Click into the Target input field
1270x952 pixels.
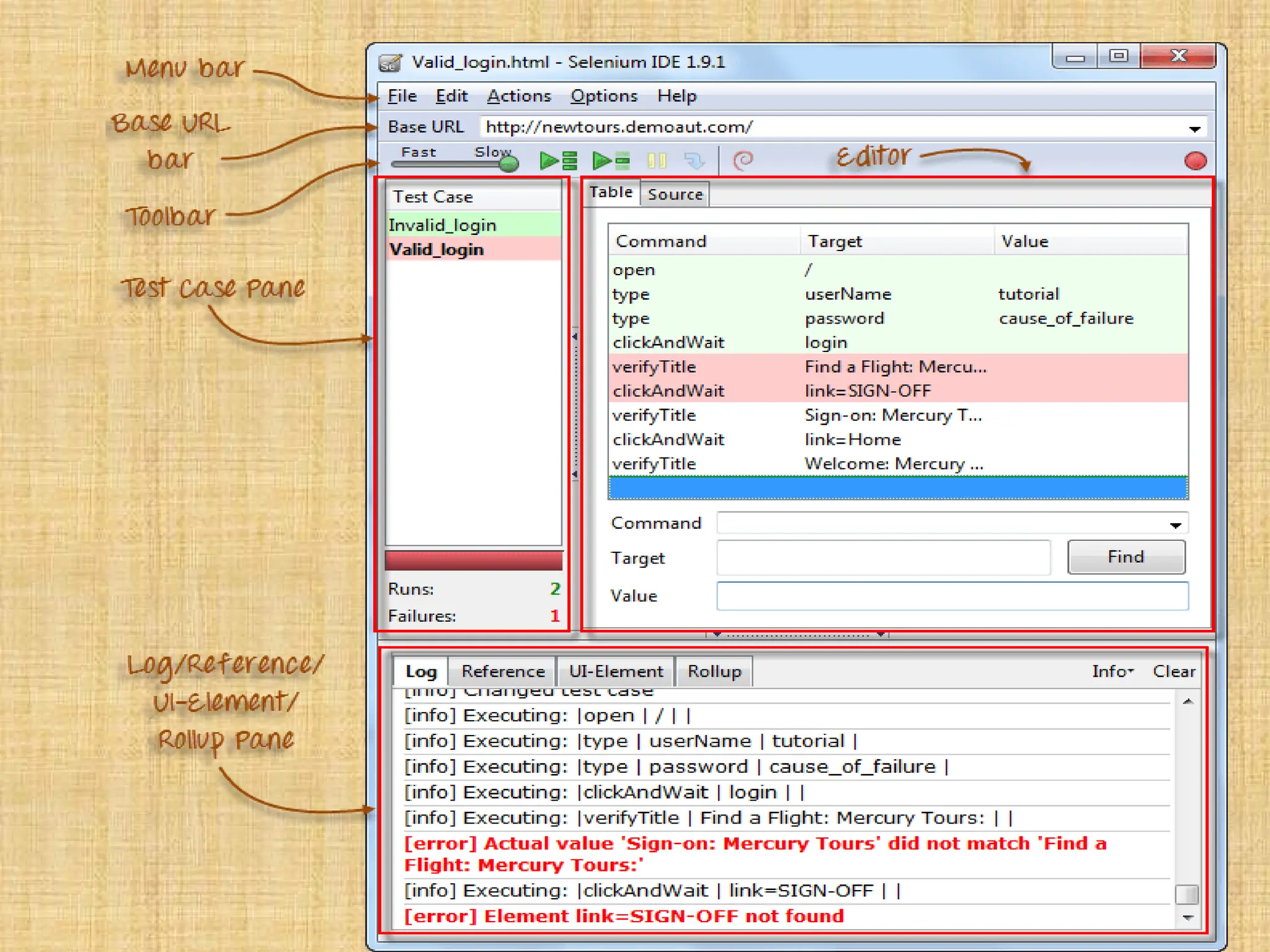(883, 558)
